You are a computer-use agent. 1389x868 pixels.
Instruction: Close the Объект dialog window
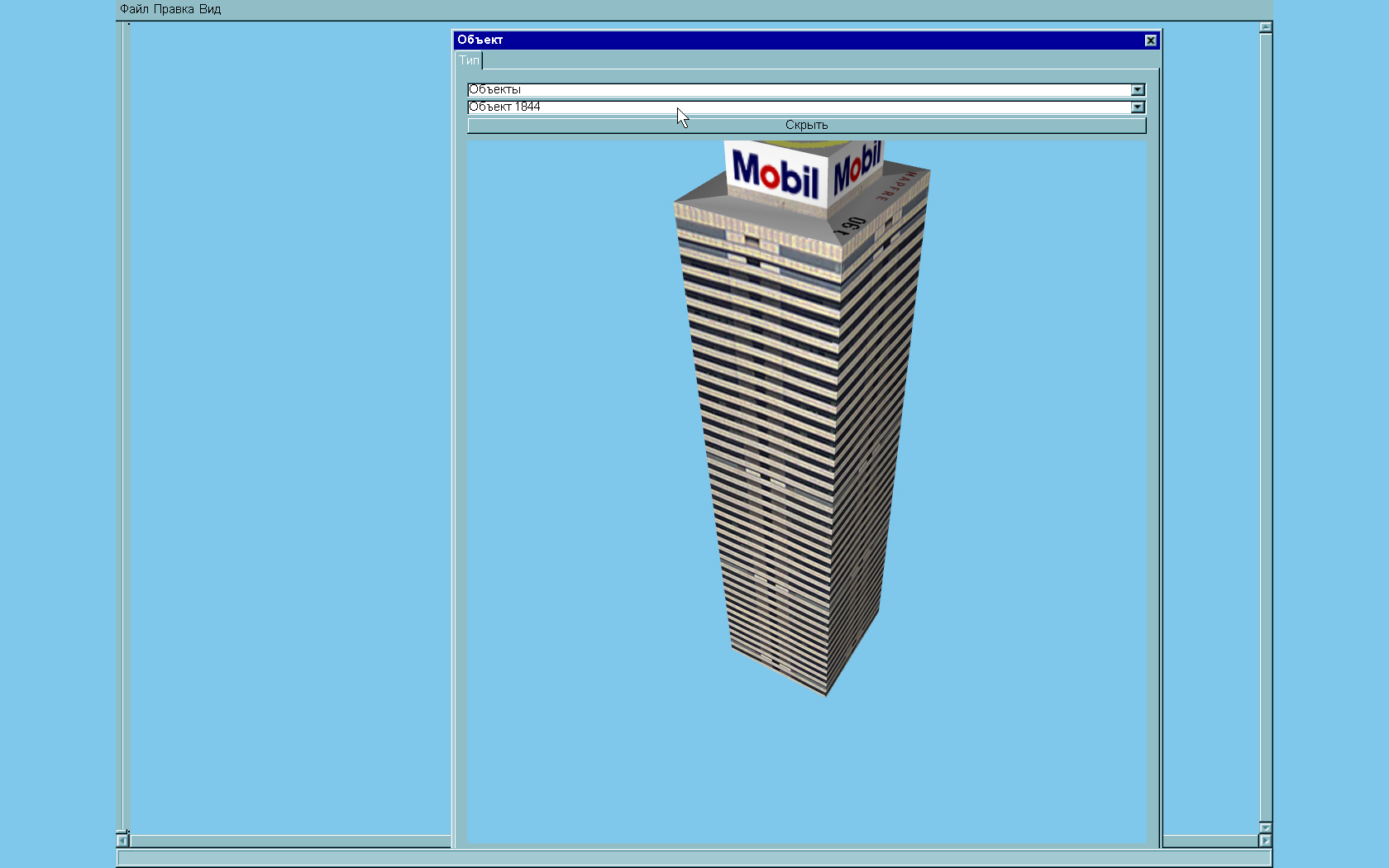(x=1150, y=40)
